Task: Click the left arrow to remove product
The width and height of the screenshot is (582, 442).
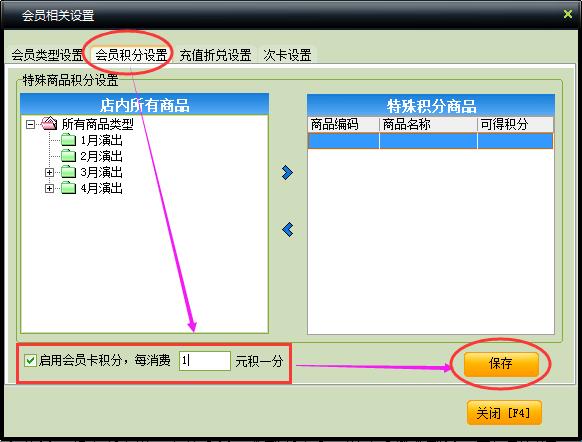Action: [288, 230]
